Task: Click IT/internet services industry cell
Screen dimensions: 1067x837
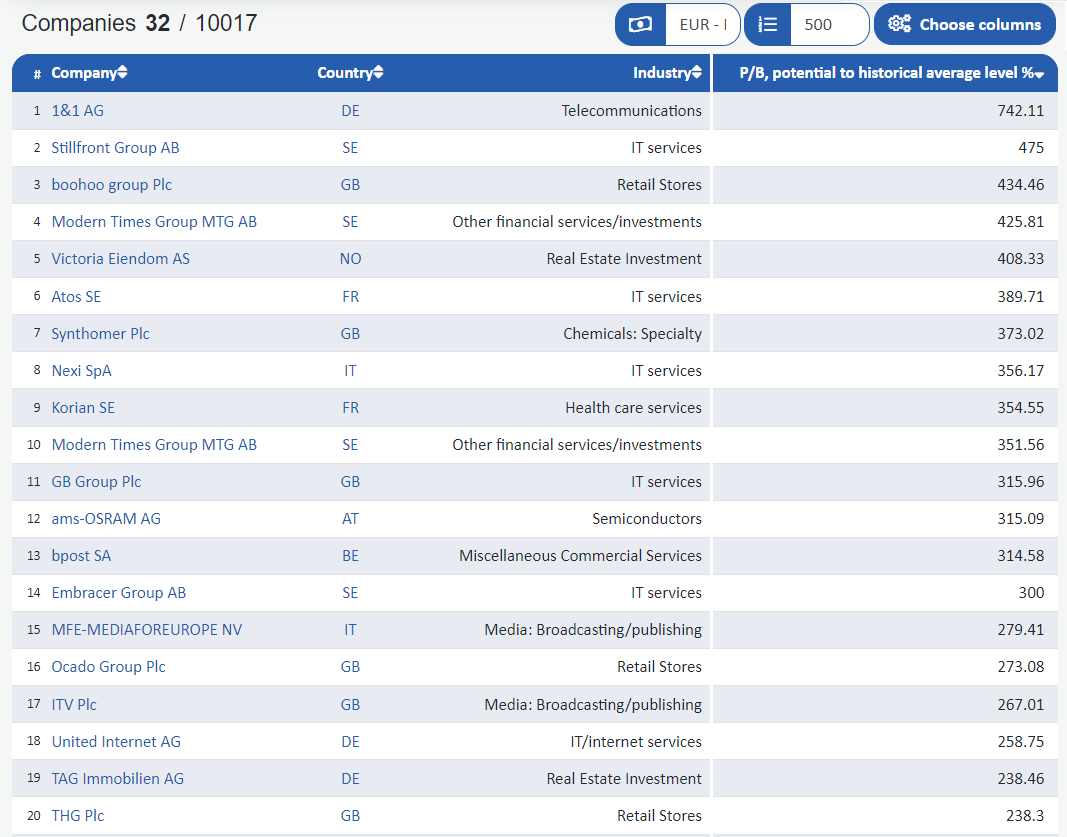Action: pos(636,742)
